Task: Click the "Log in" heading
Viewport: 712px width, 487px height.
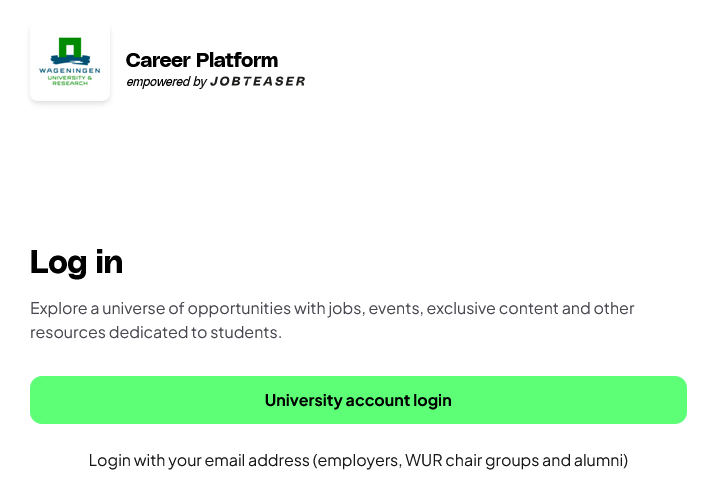Action: pyautogui.click(x=77, y=262)
